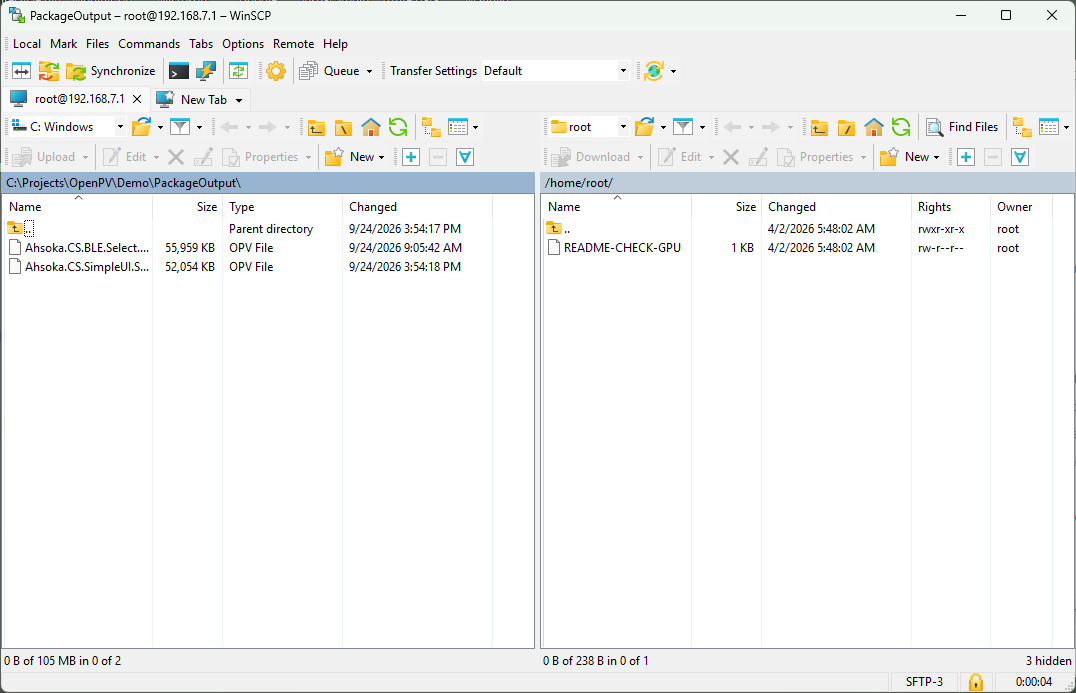This screenshot has width=1076, height=693.
Task: Open the local panel view style icon
Action: pos(458,127)
